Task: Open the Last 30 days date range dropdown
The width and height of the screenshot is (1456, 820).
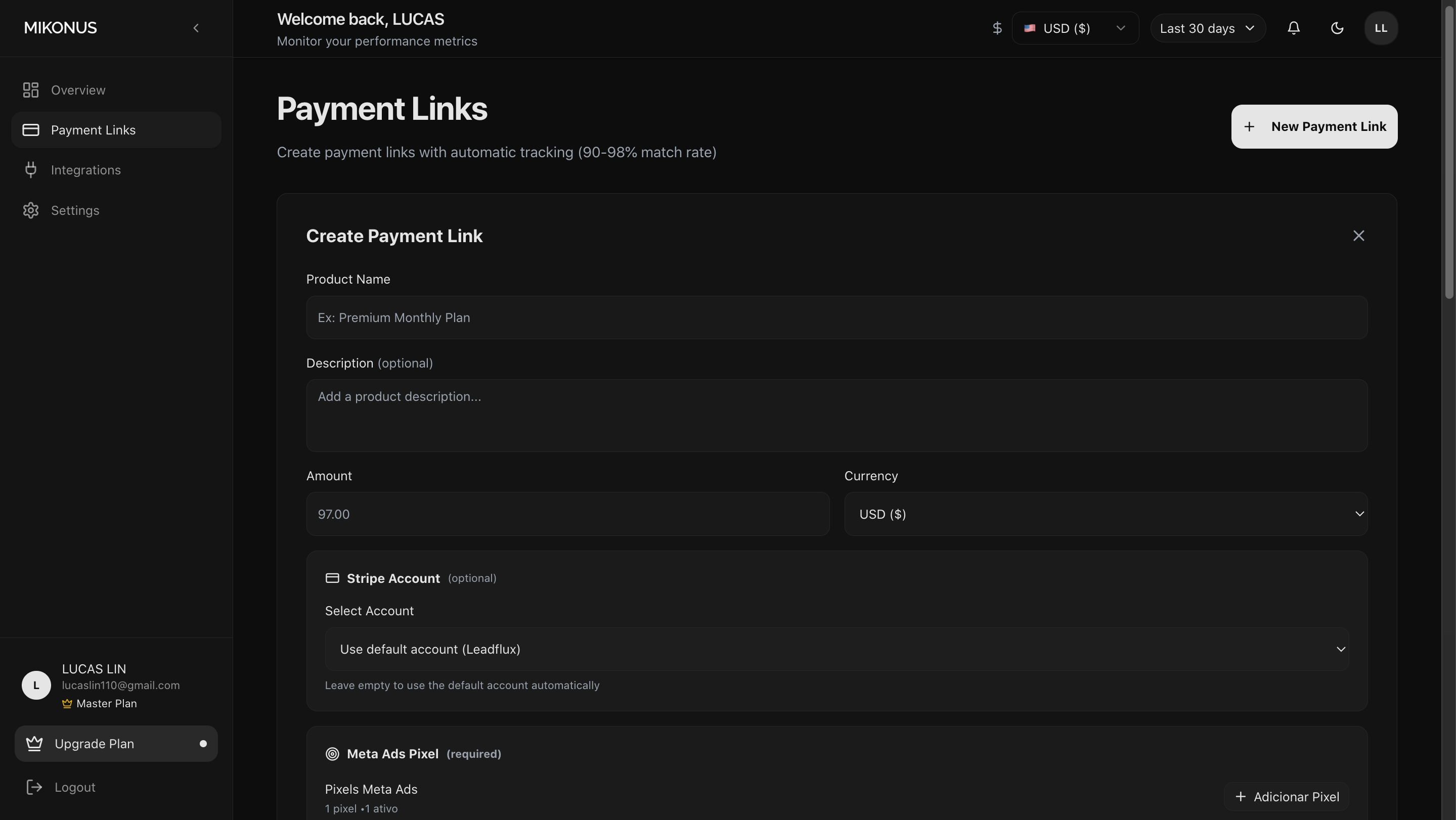Action: click(x=1207, y=28)
